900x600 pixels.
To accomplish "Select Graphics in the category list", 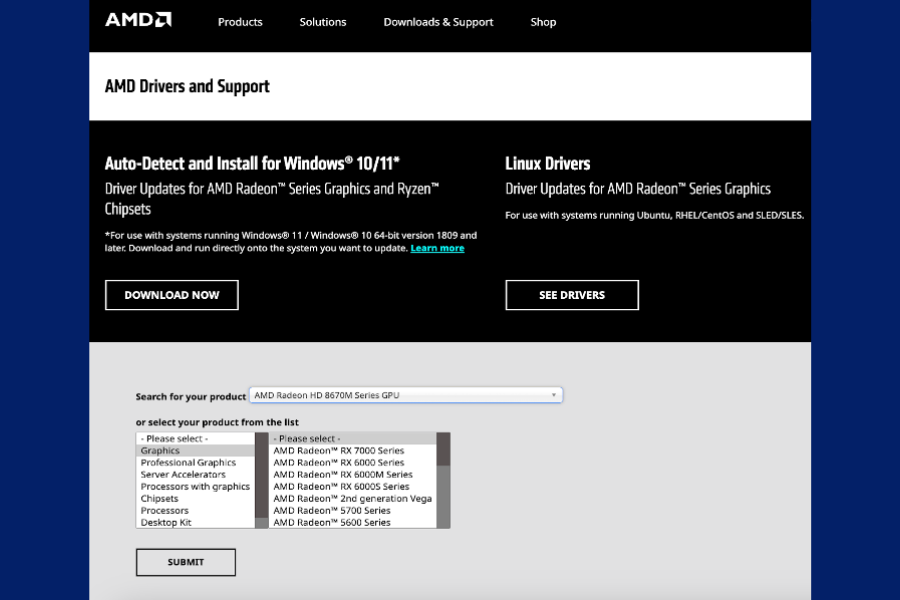I will click(160, 451).
